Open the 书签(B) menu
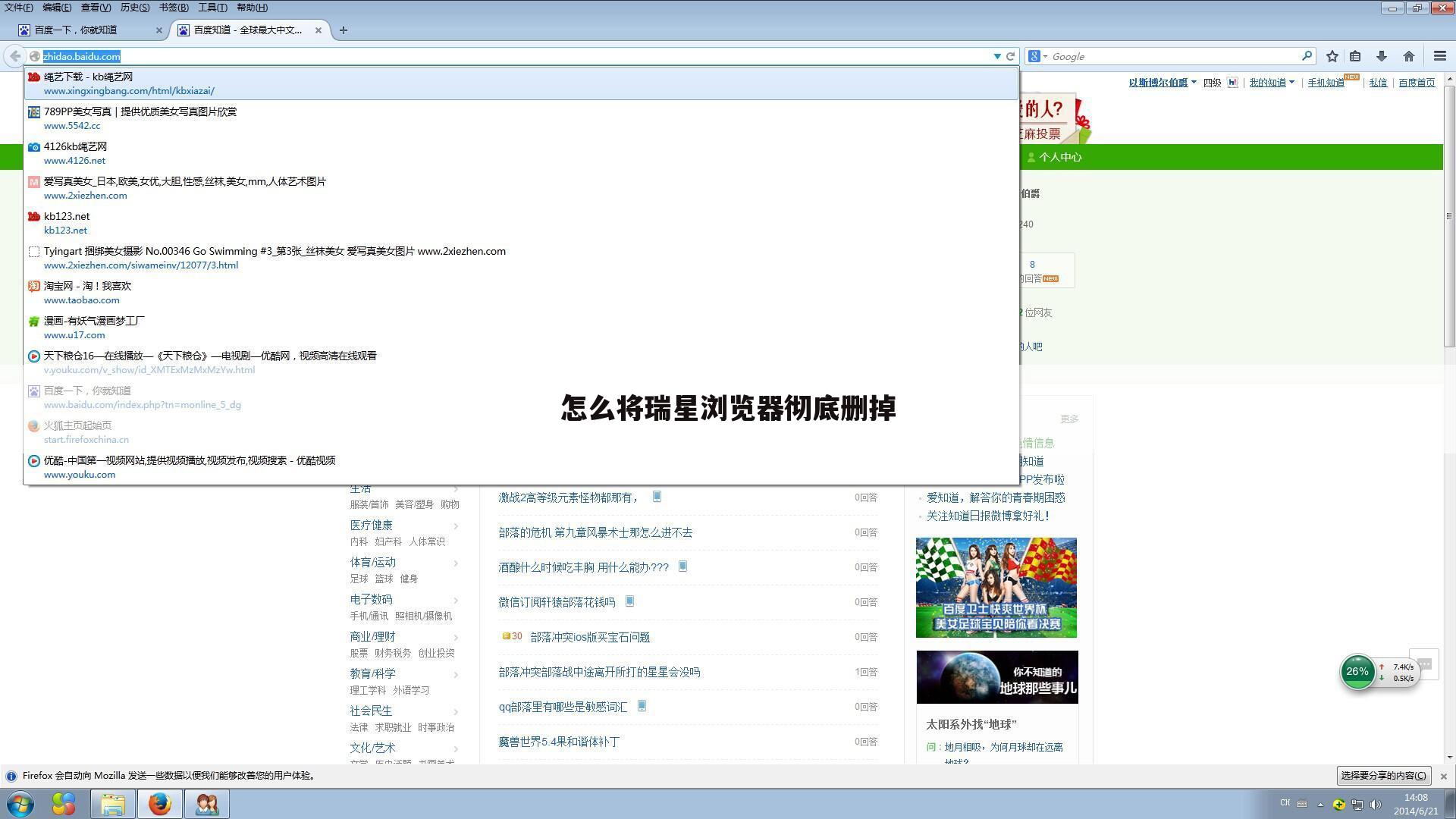Screen dimensions: 1456x819 pyautogui.click(x=174, y=8)
